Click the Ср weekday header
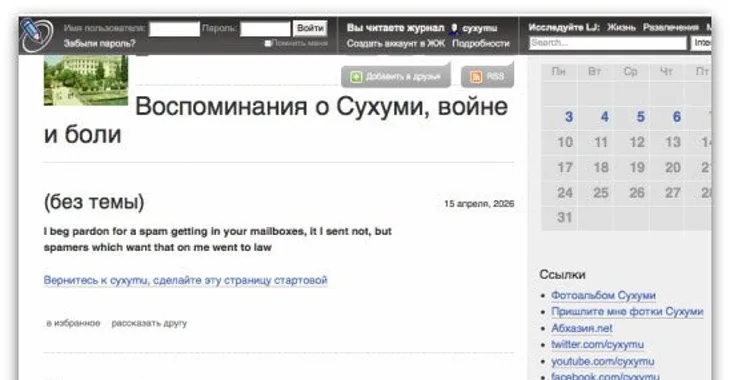The width and height of the screenshot is (730, 380). 630,71
